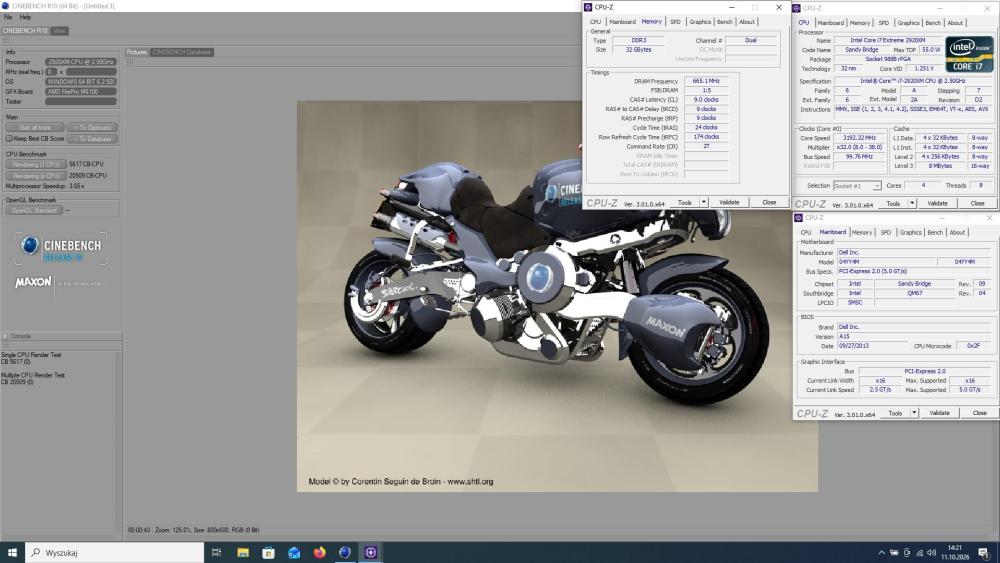
Task: Show the taskbar clock and calendar
Action: tap(955, 552)
